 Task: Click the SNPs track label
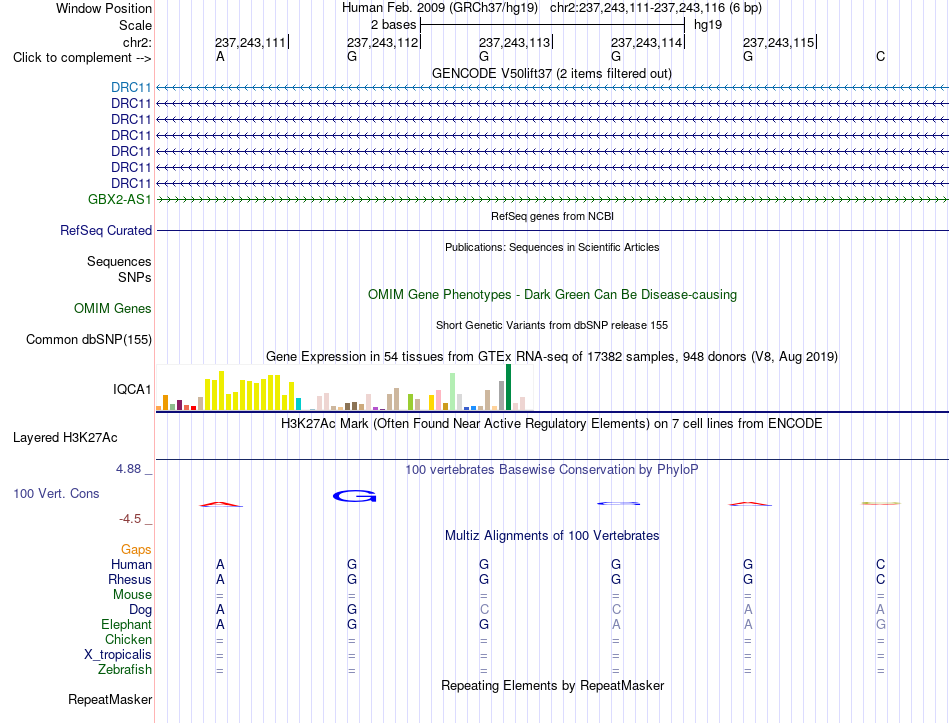tap(135, 277)
